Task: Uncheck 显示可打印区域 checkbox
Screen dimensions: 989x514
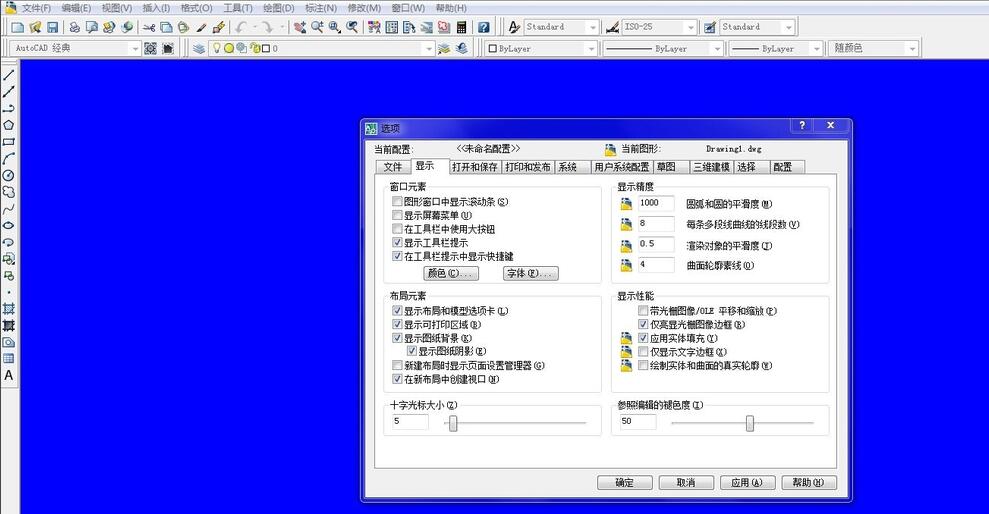Action: (x=397, y=325)
